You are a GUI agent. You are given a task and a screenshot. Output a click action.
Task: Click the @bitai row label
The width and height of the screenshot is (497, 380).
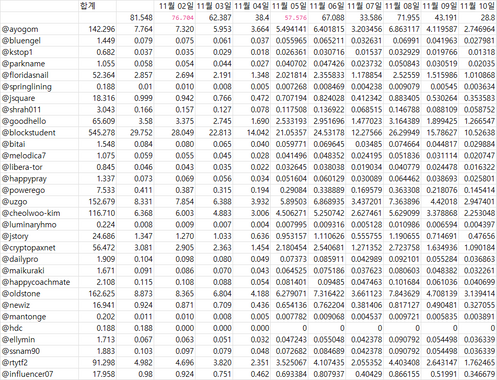point(14,144)
